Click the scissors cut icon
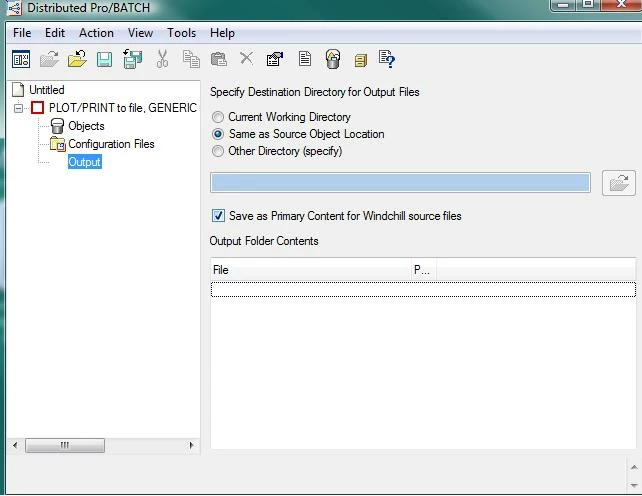This screenshot has width=642, height=496. (163, 59)
